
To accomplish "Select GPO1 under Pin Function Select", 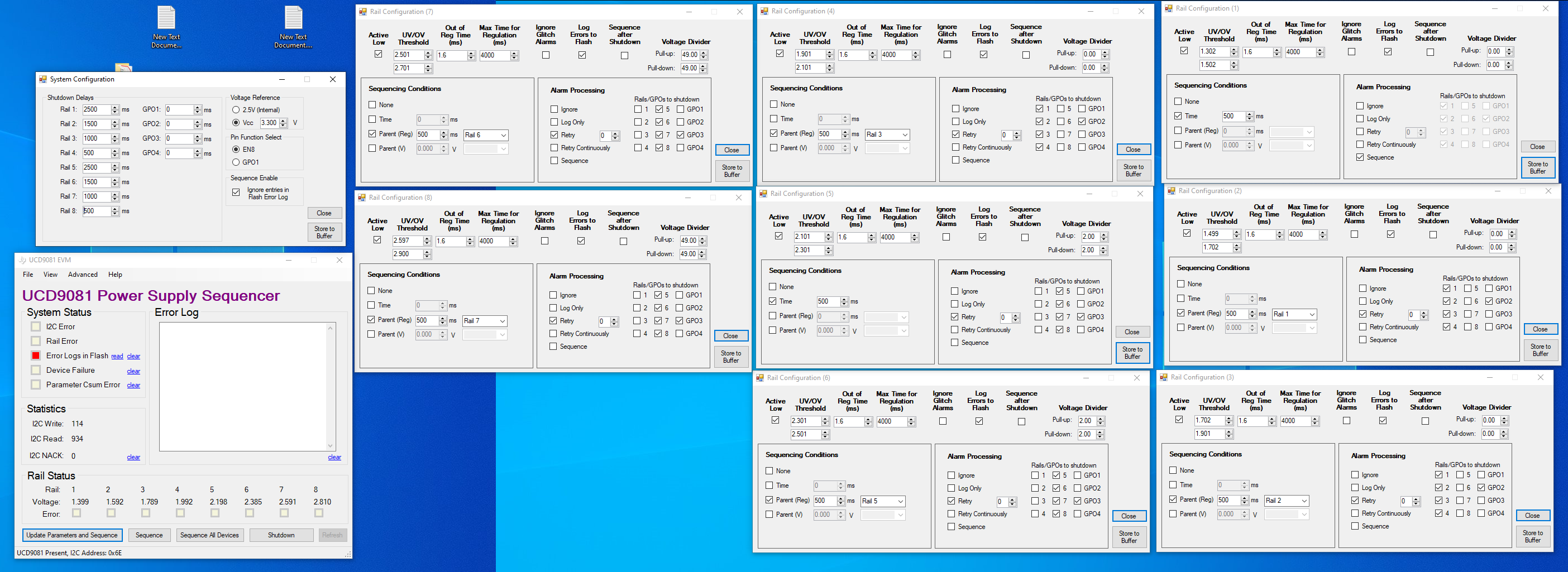I will (236, 162).
